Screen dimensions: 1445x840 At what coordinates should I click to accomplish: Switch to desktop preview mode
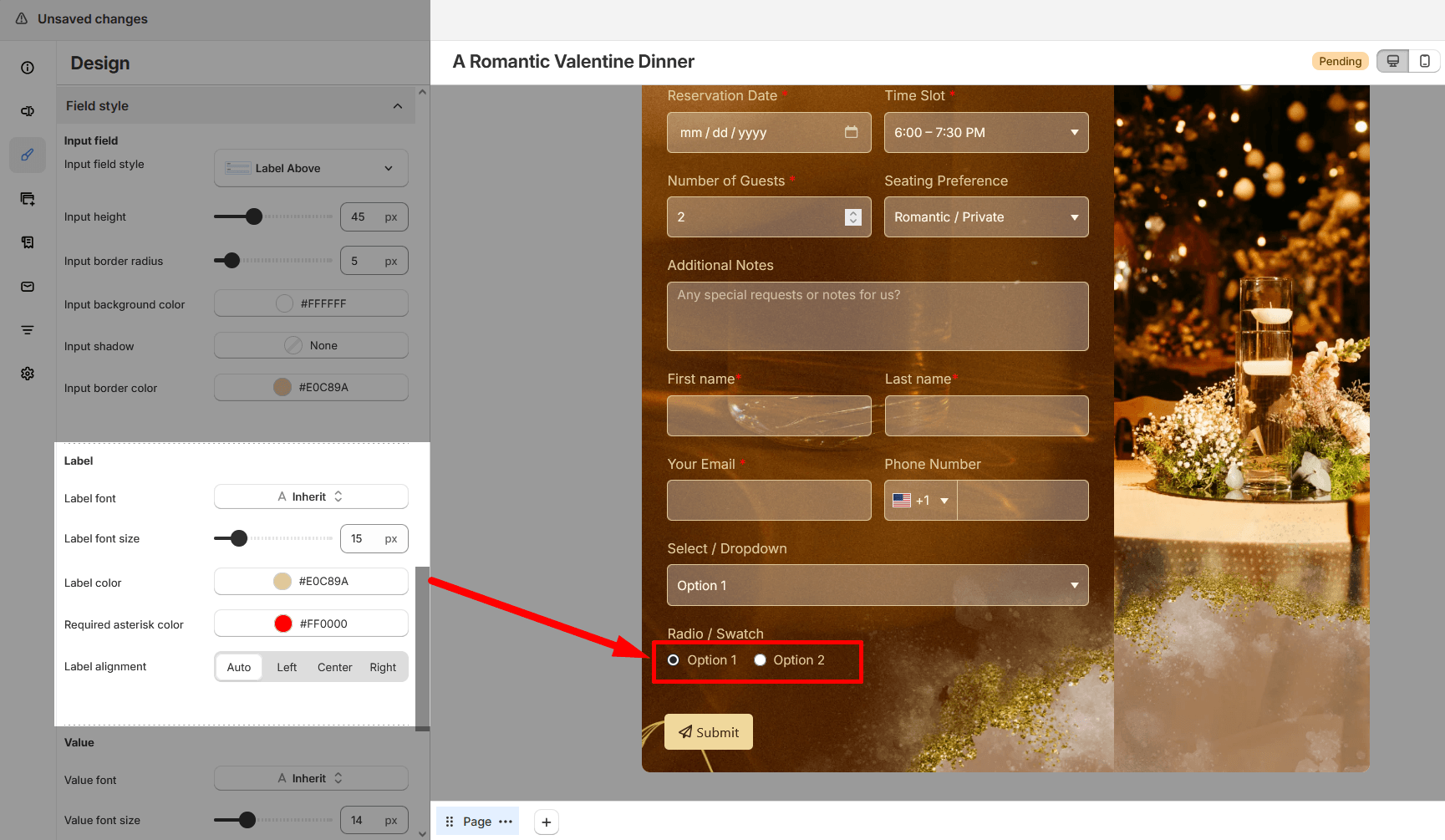click(1392, 61)
